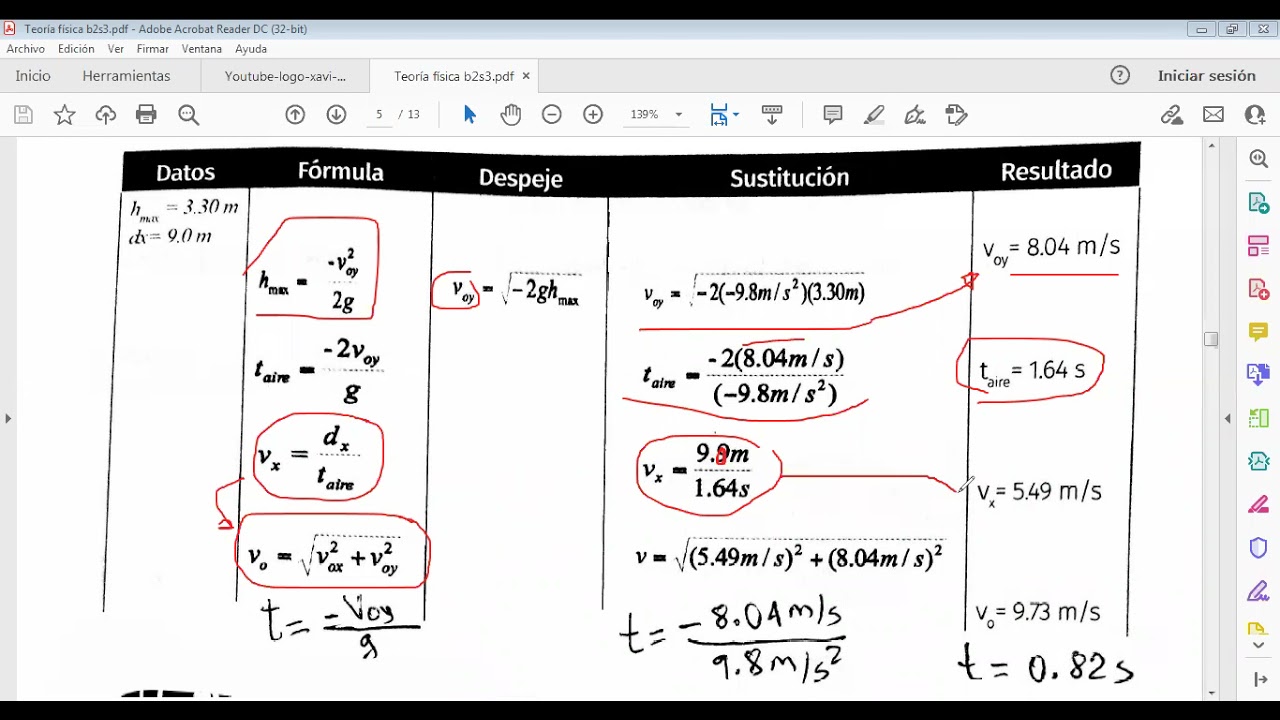Open Combine Files tool in right pane
This screenshot has height=720, width=1280.
1258,375
